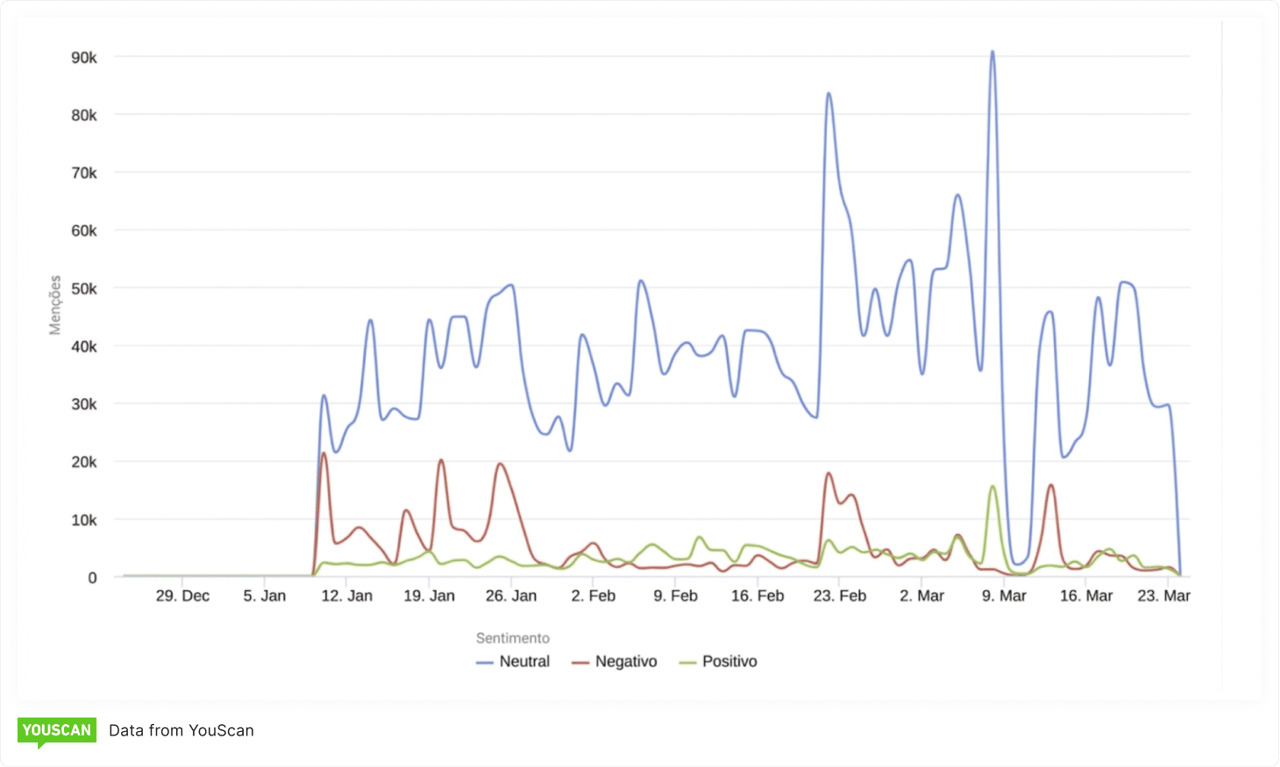Select the "16. Mar" x-axis date label

[1086, 596]
